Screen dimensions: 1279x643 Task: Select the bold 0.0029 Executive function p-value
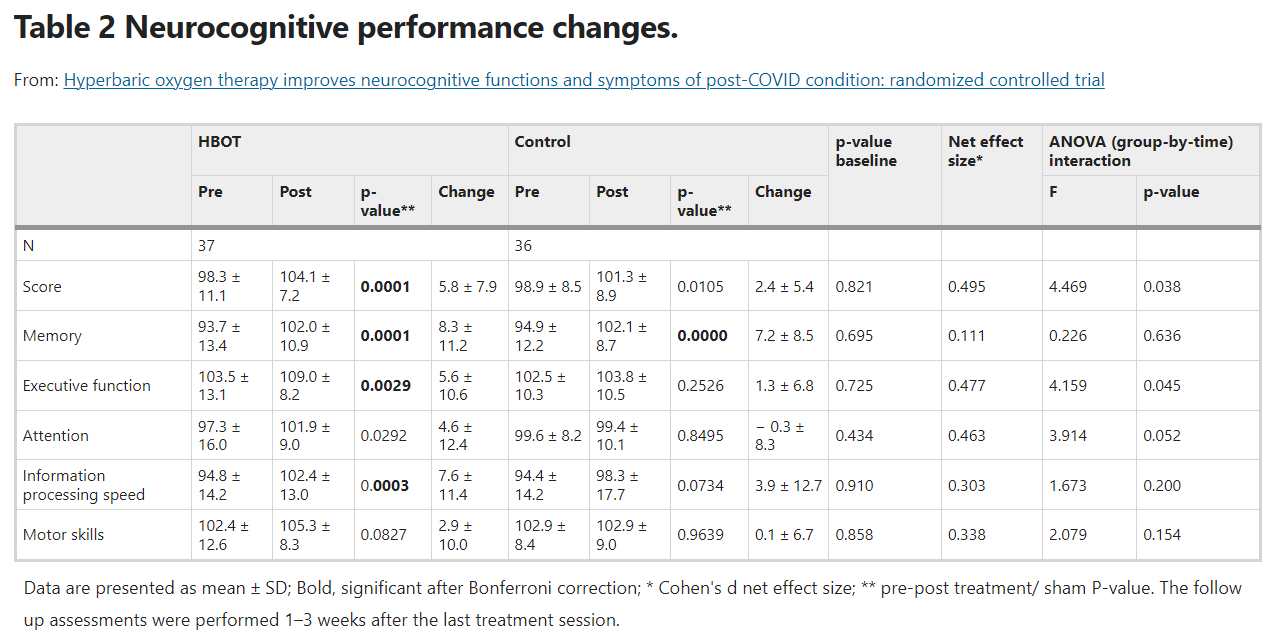click(x=385, y=386)
